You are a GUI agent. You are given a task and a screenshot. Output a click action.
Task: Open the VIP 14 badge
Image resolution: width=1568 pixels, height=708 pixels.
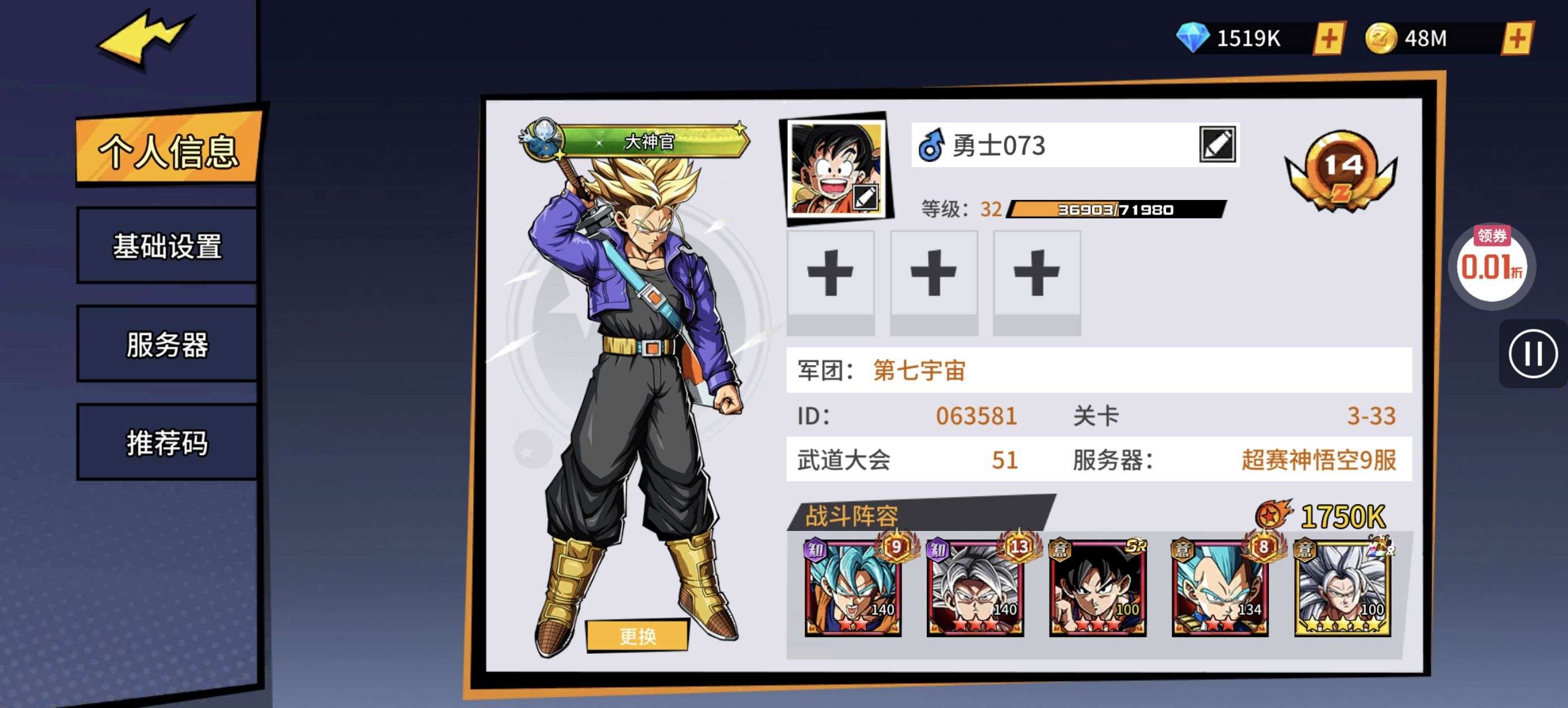[1342, 170]
